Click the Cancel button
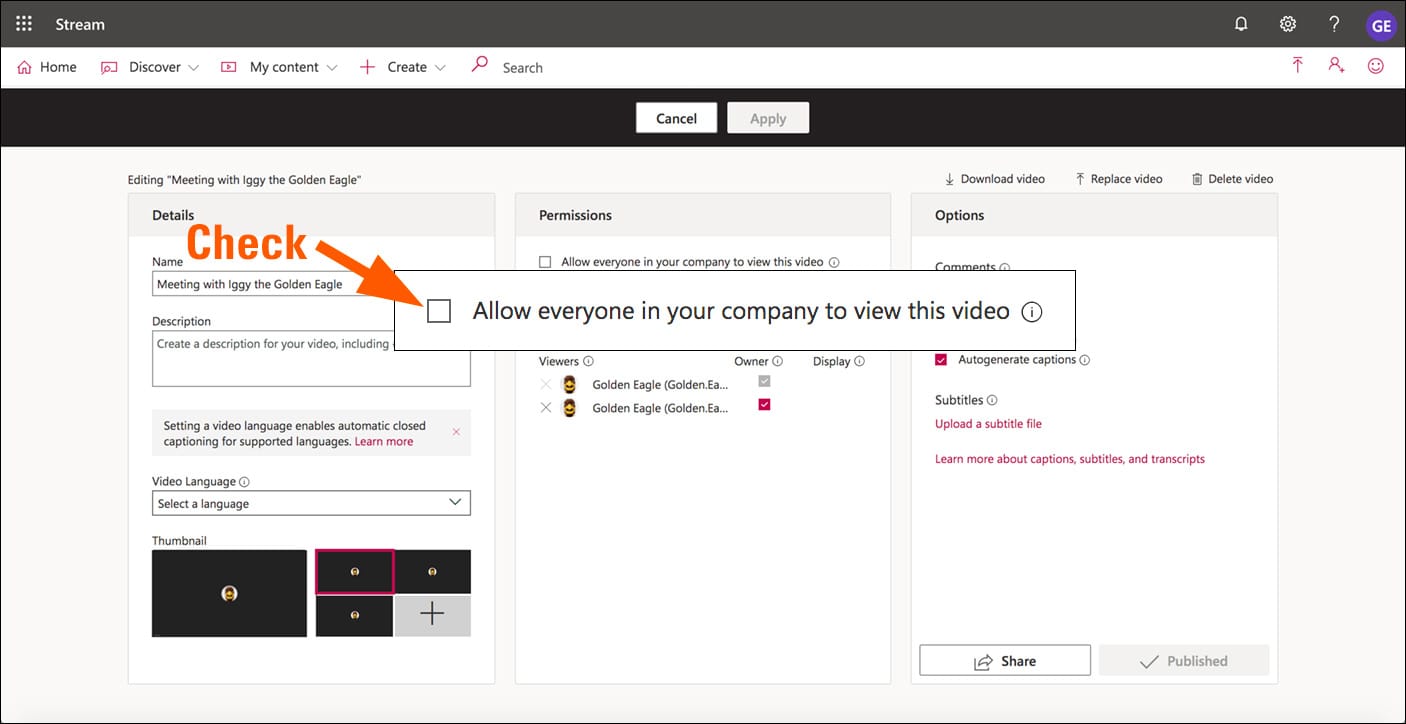 [x=676, y=117]
